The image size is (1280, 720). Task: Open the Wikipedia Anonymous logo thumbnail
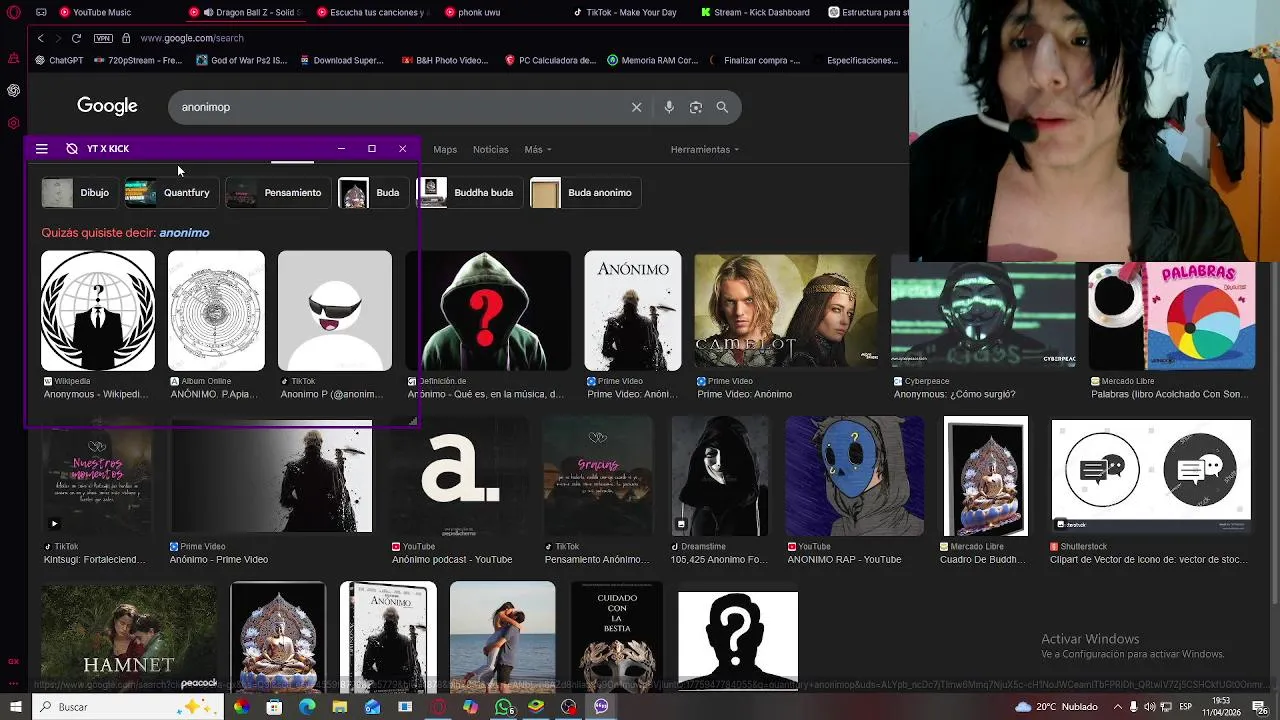click(98, 311)
